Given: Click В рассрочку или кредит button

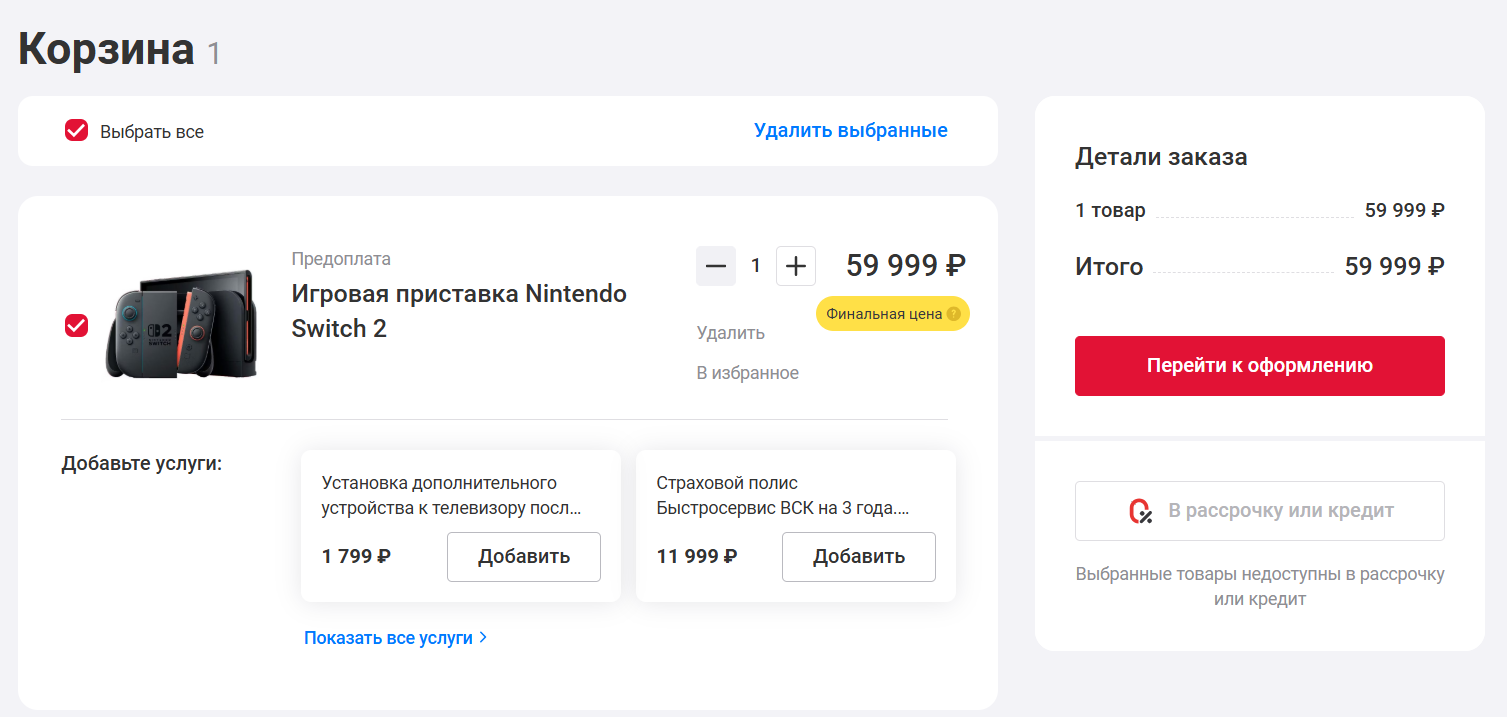Looking at the screenshot, I should (1260, 511).
